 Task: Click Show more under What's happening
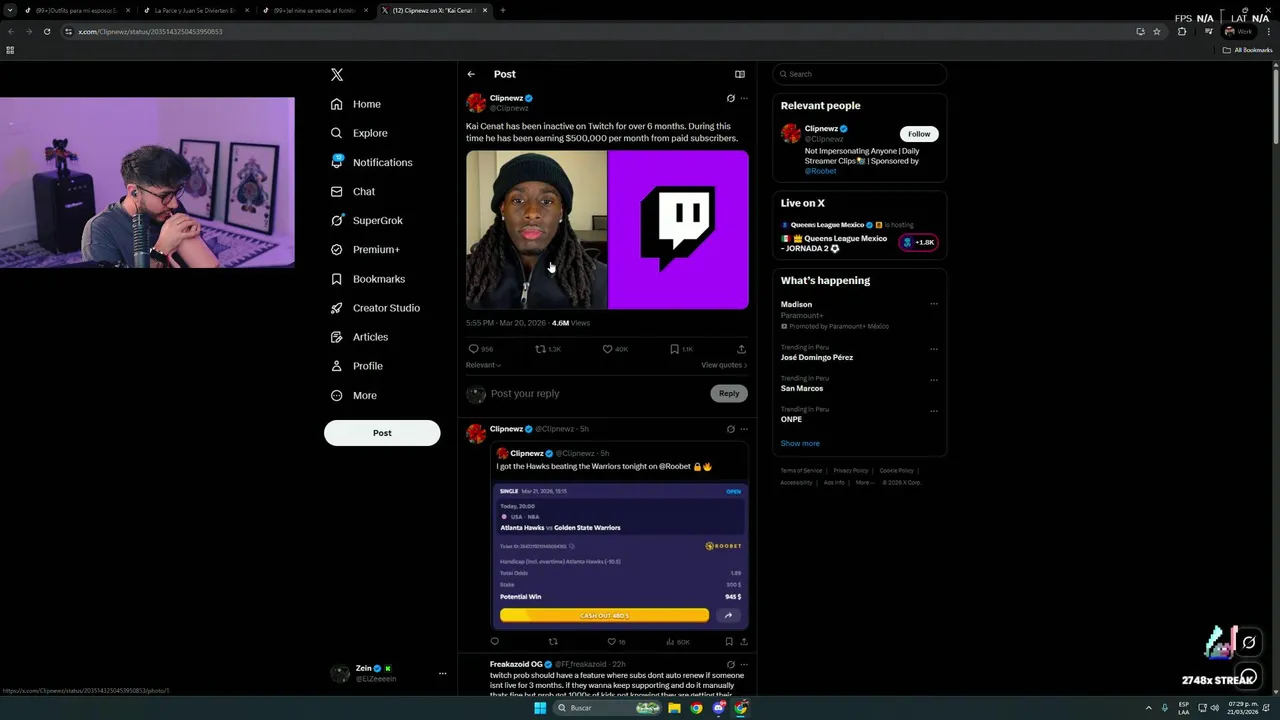pyautogui.click(x=800, y=443)
